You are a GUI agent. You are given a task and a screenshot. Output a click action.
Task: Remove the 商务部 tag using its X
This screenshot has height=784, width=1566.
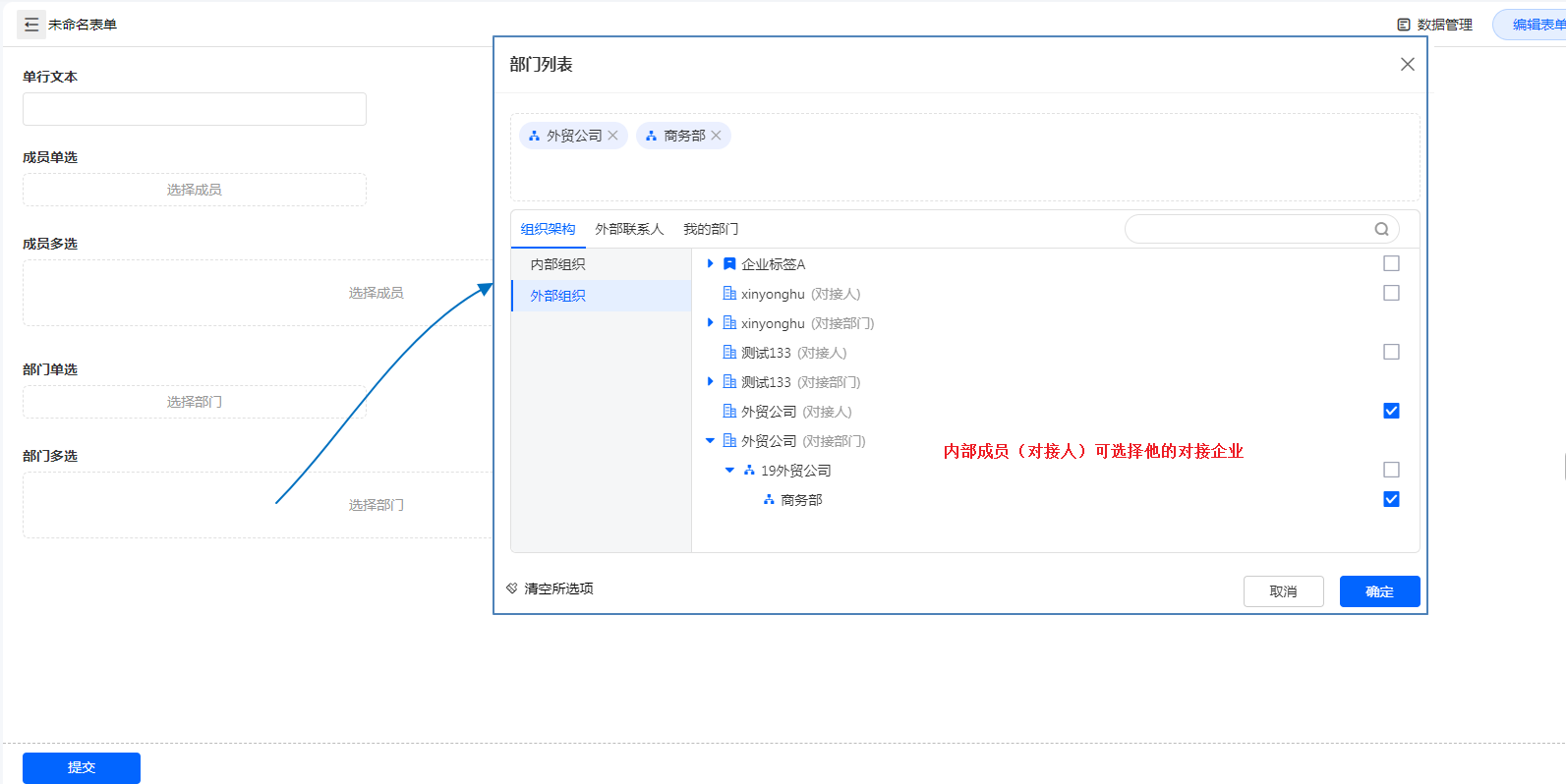[x=717, y=136]
